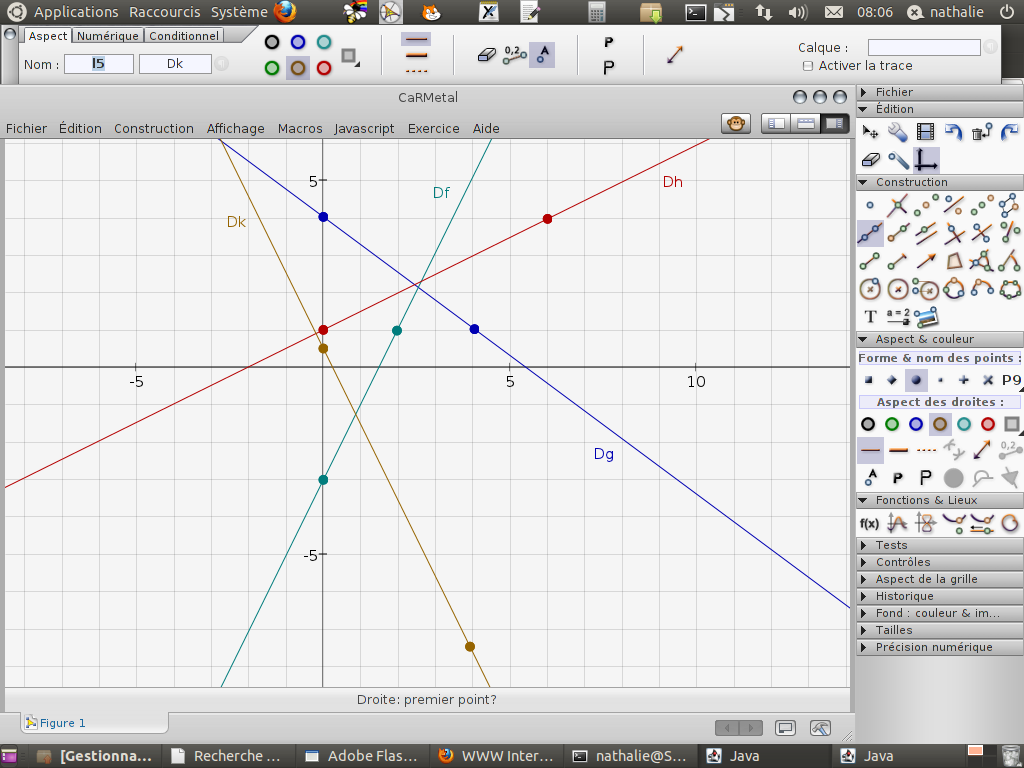Choose the circle through three points tool
The height and width of the screenshot is (768, 1024).
(x=953, y=288)
